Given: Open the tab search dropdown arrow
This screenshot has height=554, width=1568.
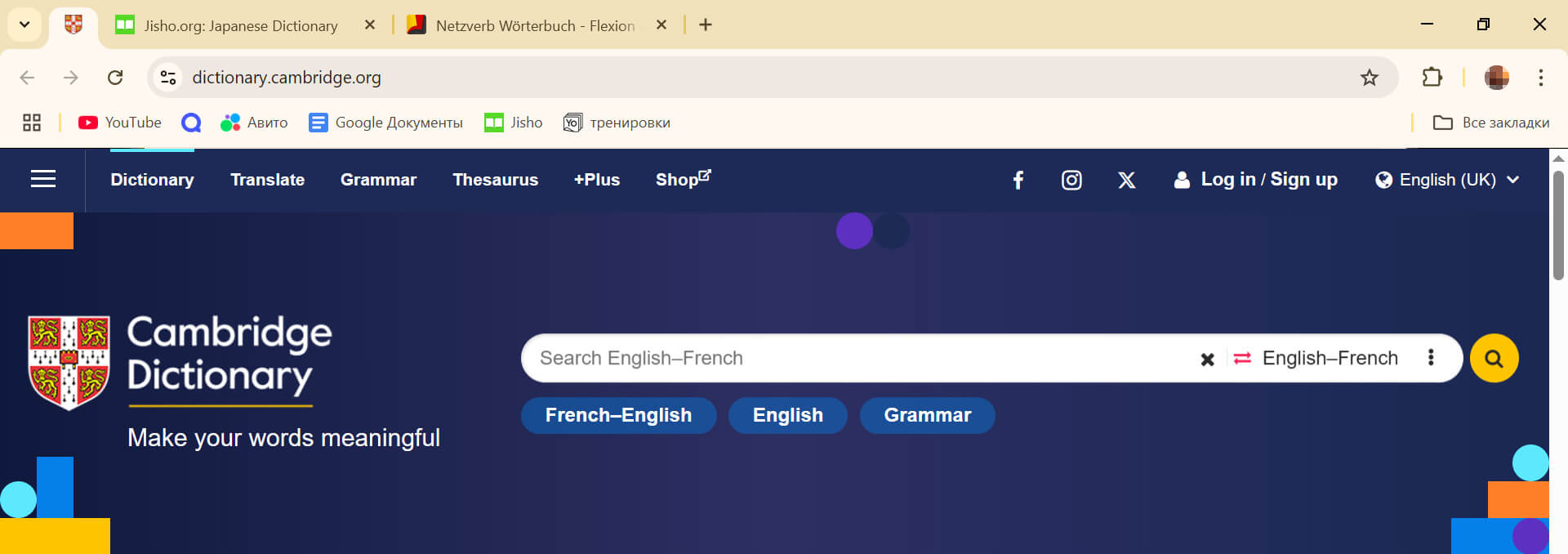Looking at the screenshot, I should 24,25.
